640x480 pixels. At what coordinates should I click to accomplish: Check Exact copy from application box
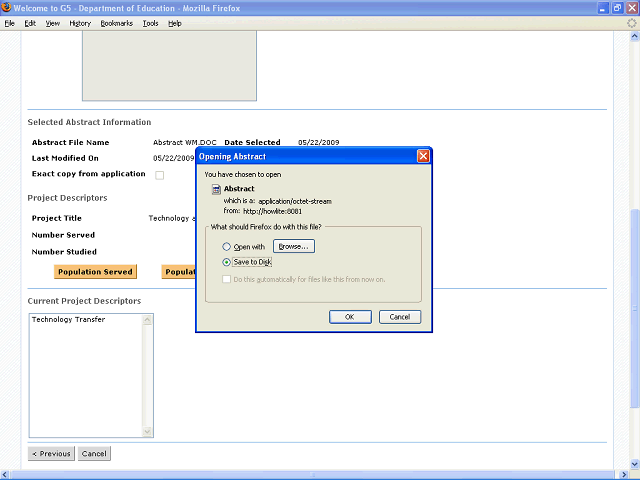point(160,175)
